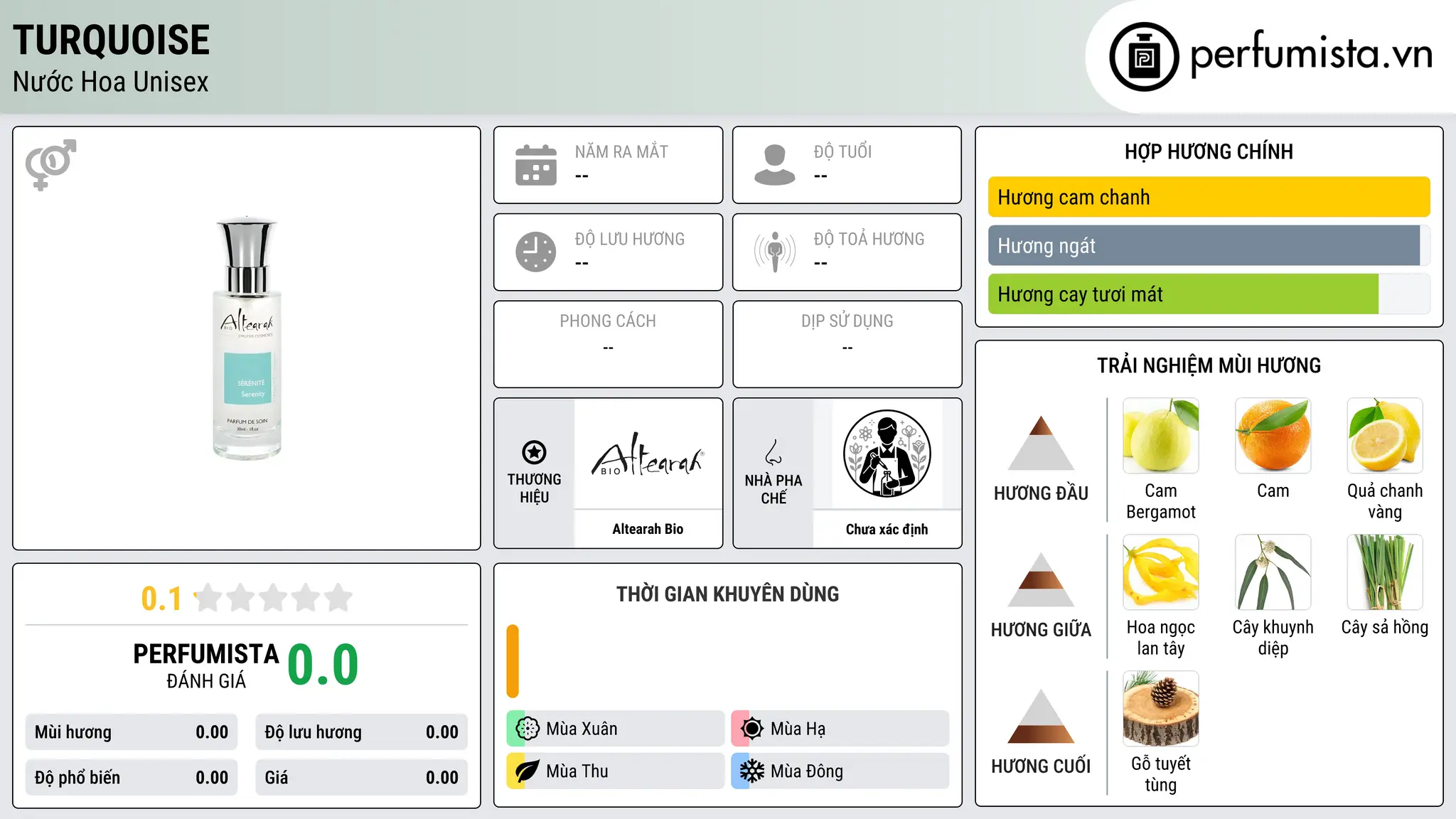Click the THỜI GIAN KHUYÊN DÙNG heading
Image resolution: width=1456 pixels, height=819 pixels.
[x=727, y=594]
